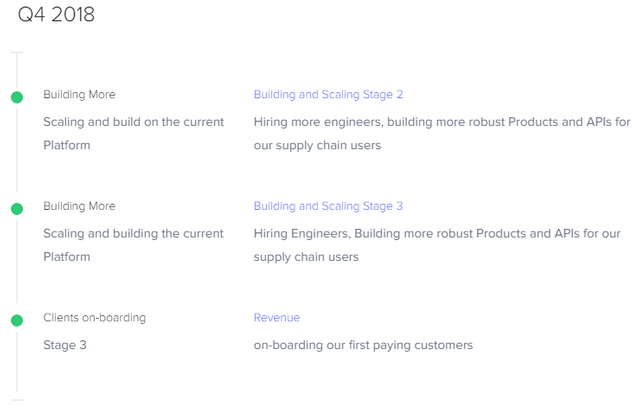Viewport: 640px width, 409px height.
Task: Click 'supply chain users' text in Stage 3
Action: (306, 257)
